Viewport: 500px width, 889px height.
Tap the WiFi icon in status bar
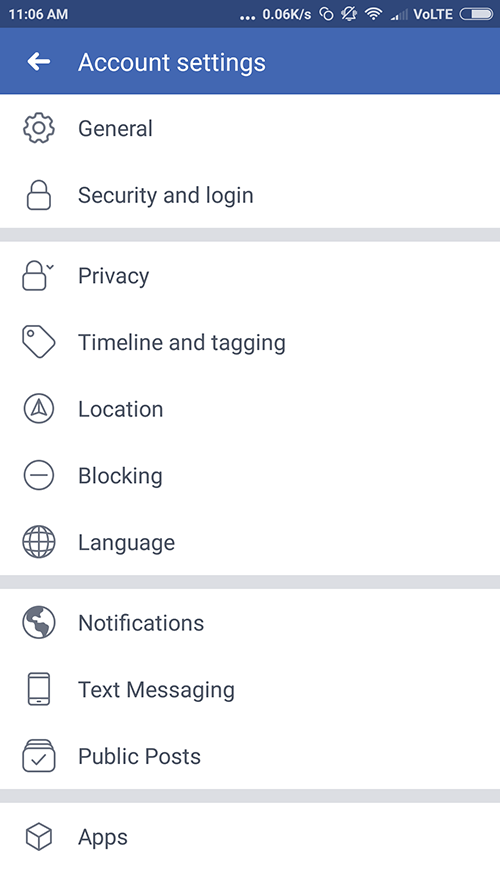coord(373,14)
